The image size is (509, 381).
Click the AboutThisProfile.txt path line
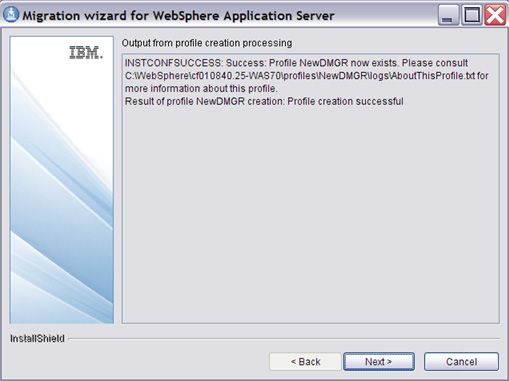(306, 76)
